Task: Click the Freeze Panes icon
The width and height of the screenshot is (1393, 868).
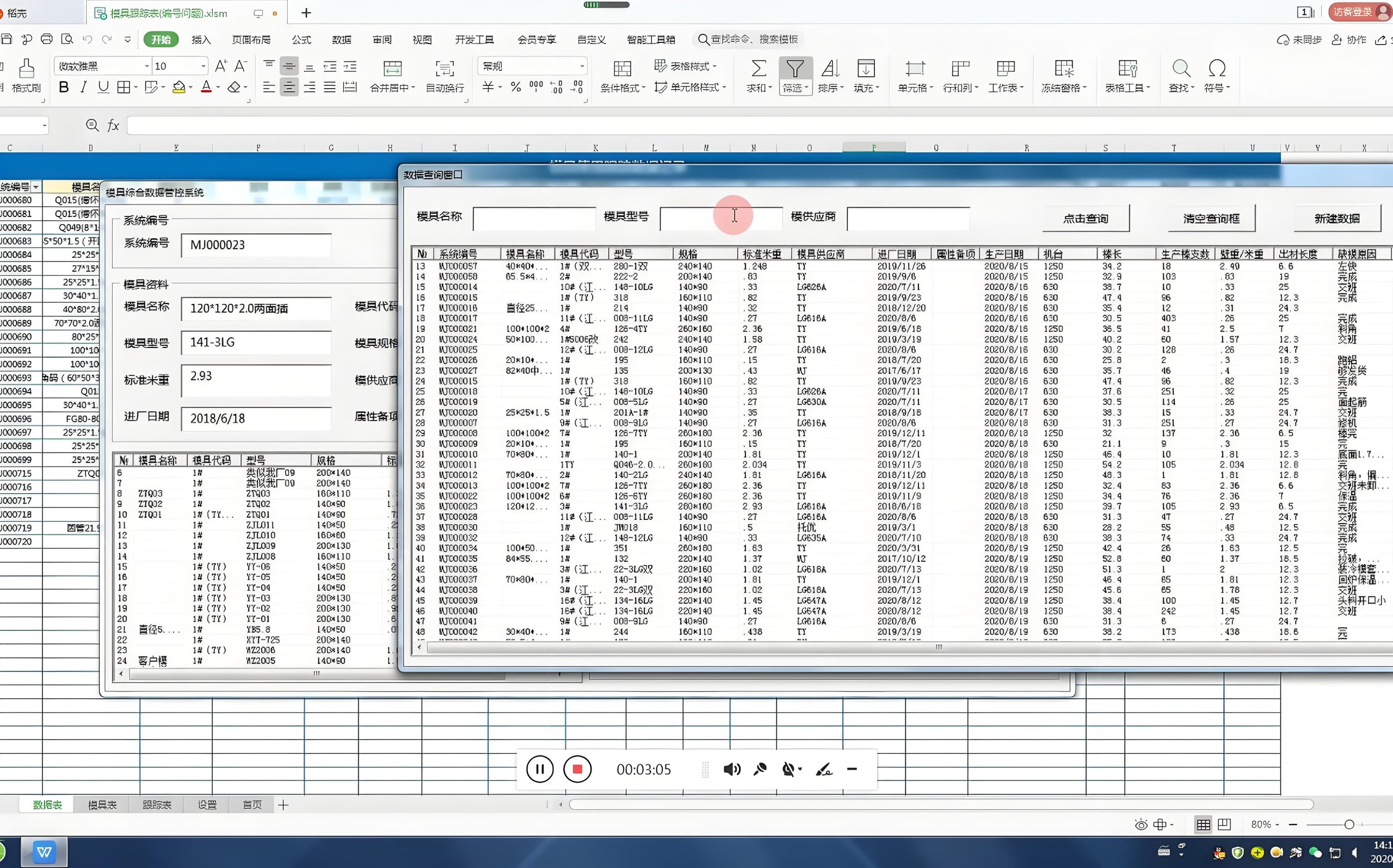Action: [x=1064, y=69]
